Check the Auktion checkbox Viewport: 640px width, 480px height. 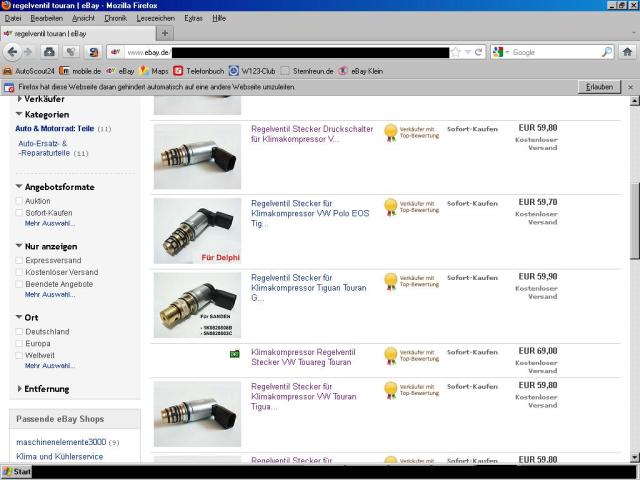tap(19, 201)
